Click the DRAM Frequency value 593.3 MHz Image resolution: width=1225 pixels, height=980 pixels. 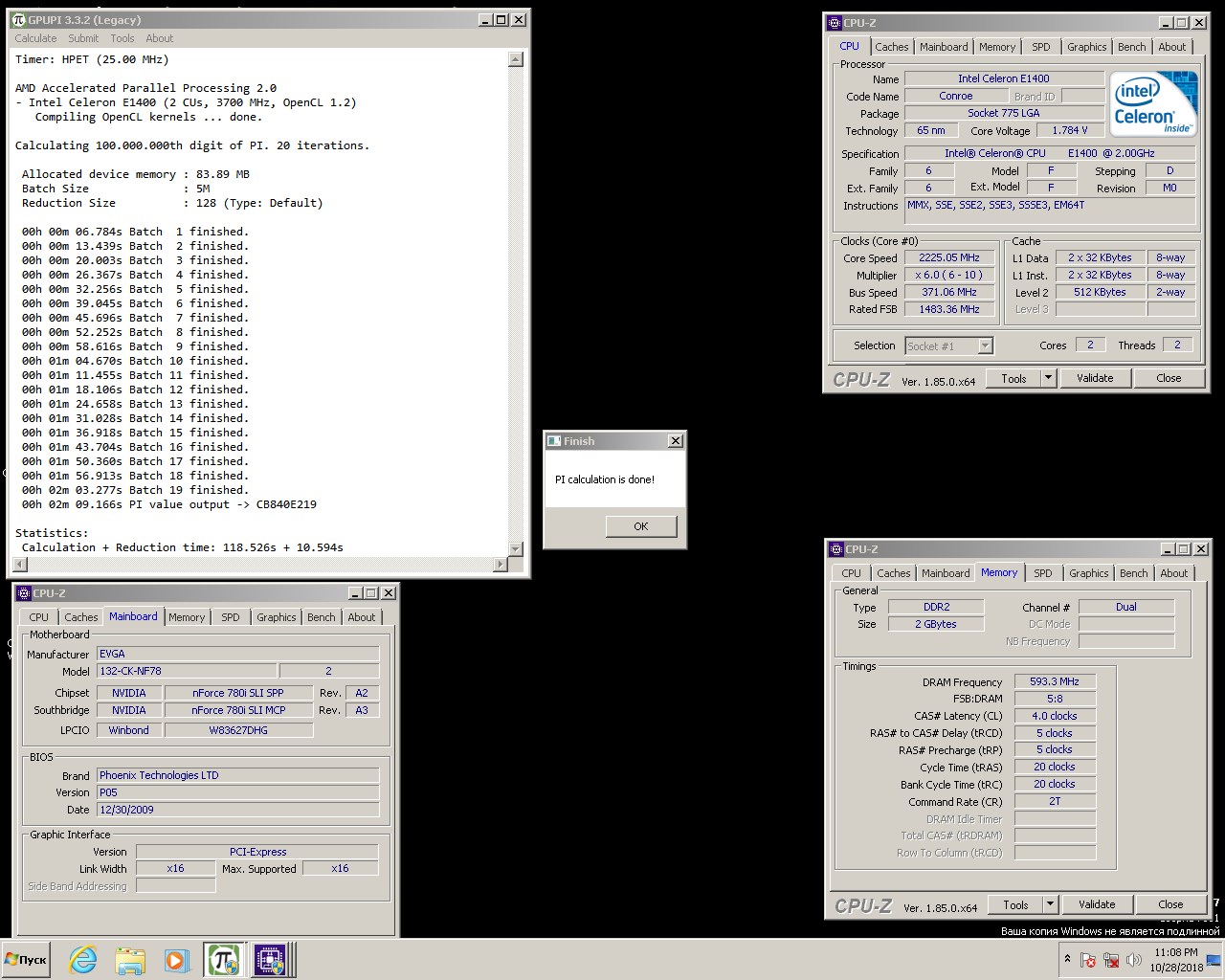(1055, 681)
